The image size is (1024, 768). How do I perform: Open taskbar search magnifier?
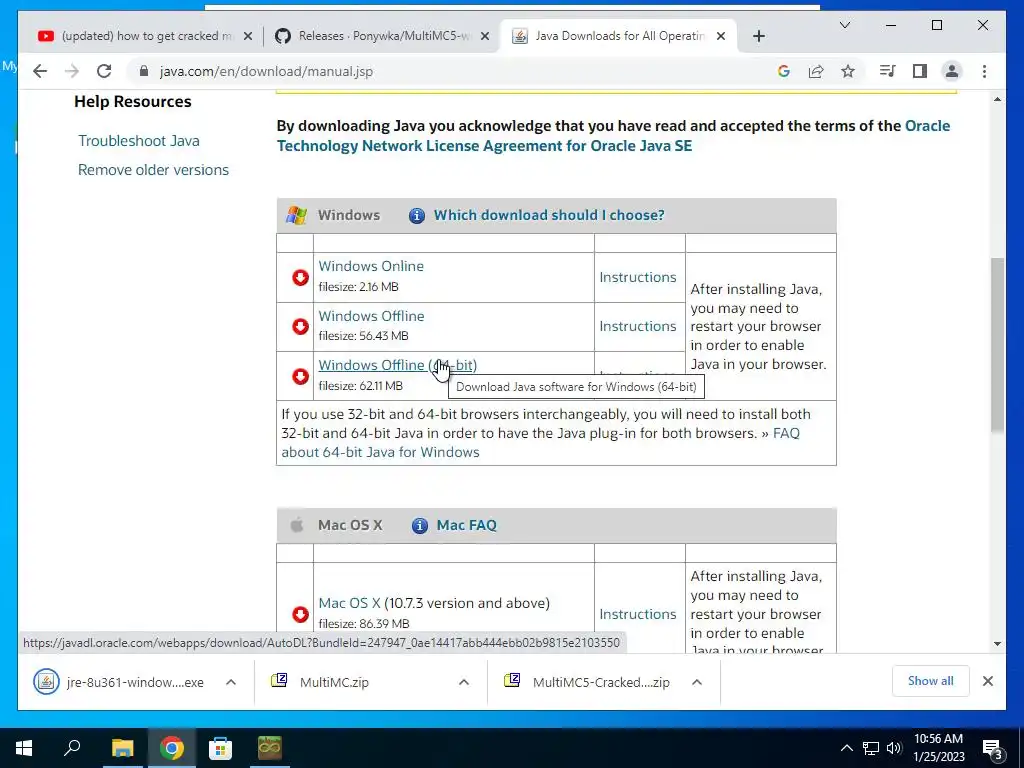coord(72,748)
